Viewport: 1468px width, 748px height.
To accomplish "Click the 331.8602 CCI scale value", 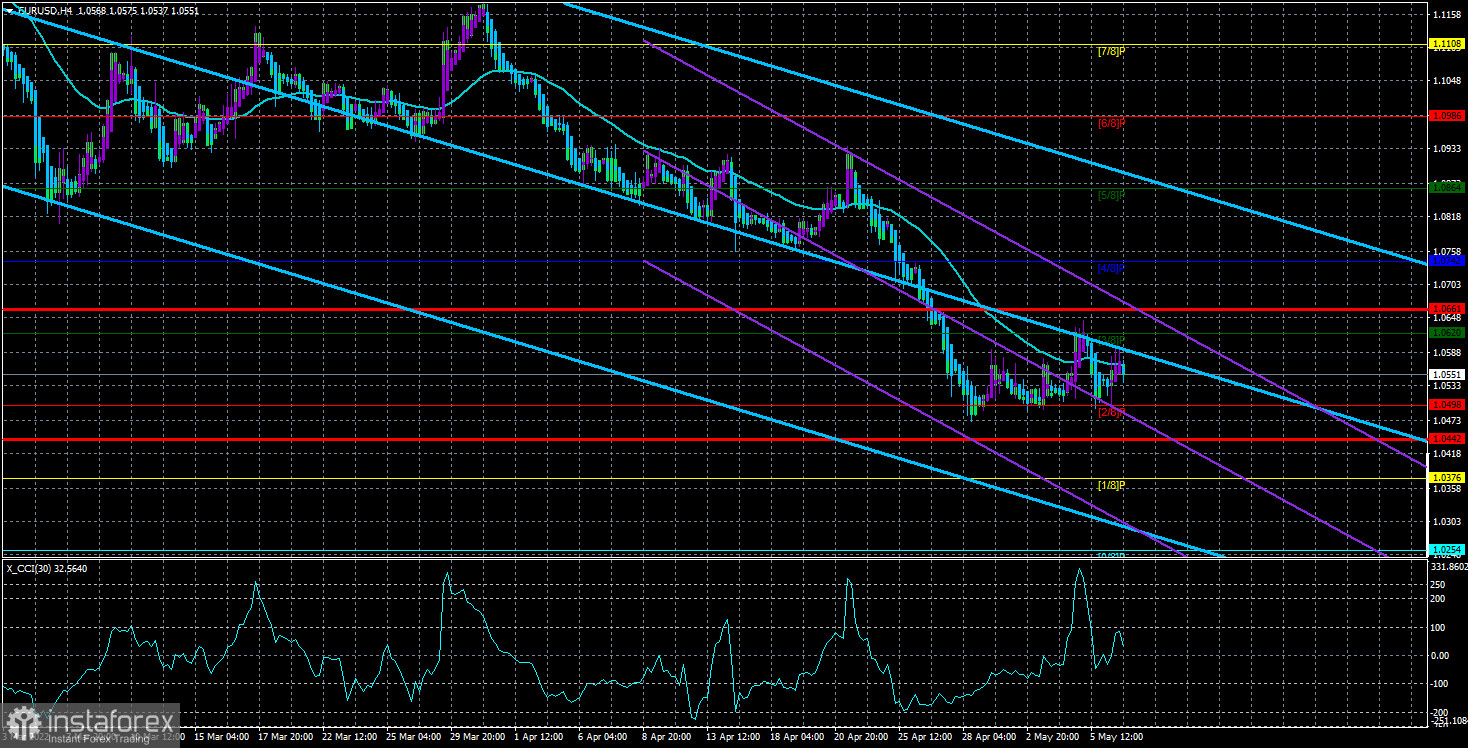I will [x=1449, y=566].
